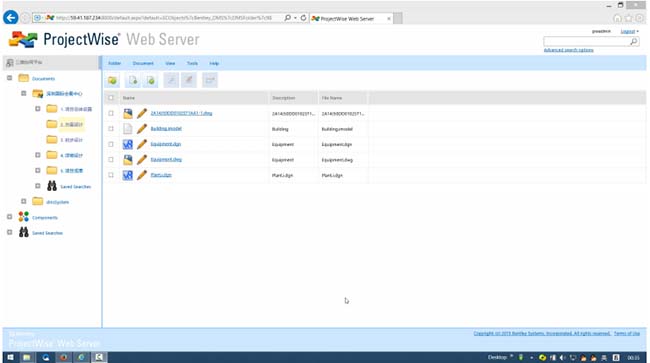Open the Equipment.dwg document link

[166, 159]
